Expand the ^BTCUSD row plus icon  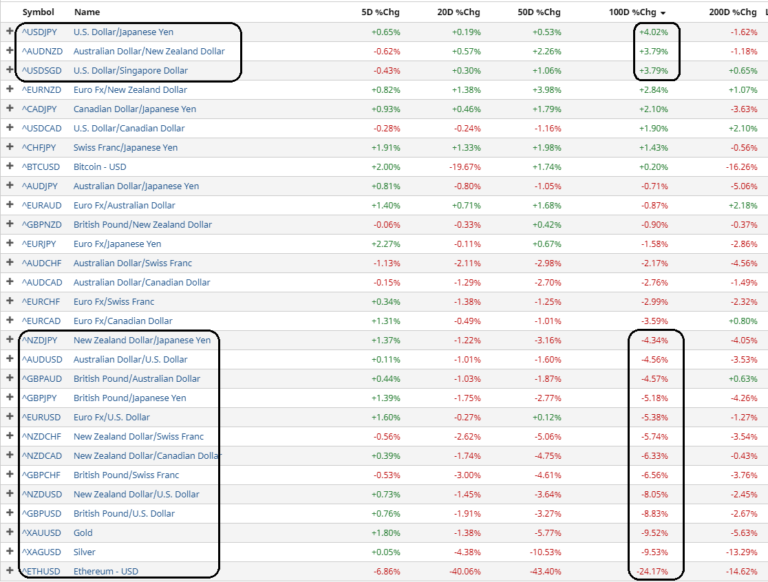point(10,167)
